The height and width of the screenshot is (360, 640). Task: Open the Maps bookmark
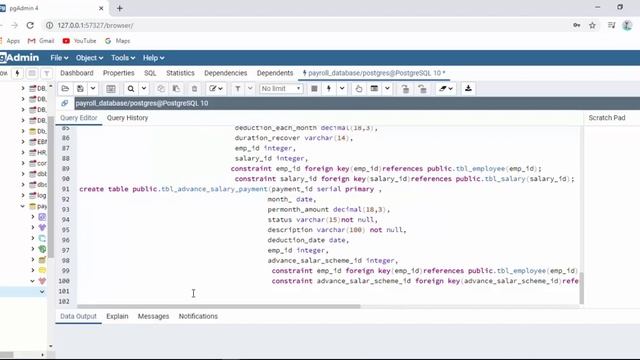[x=118, y=41]
